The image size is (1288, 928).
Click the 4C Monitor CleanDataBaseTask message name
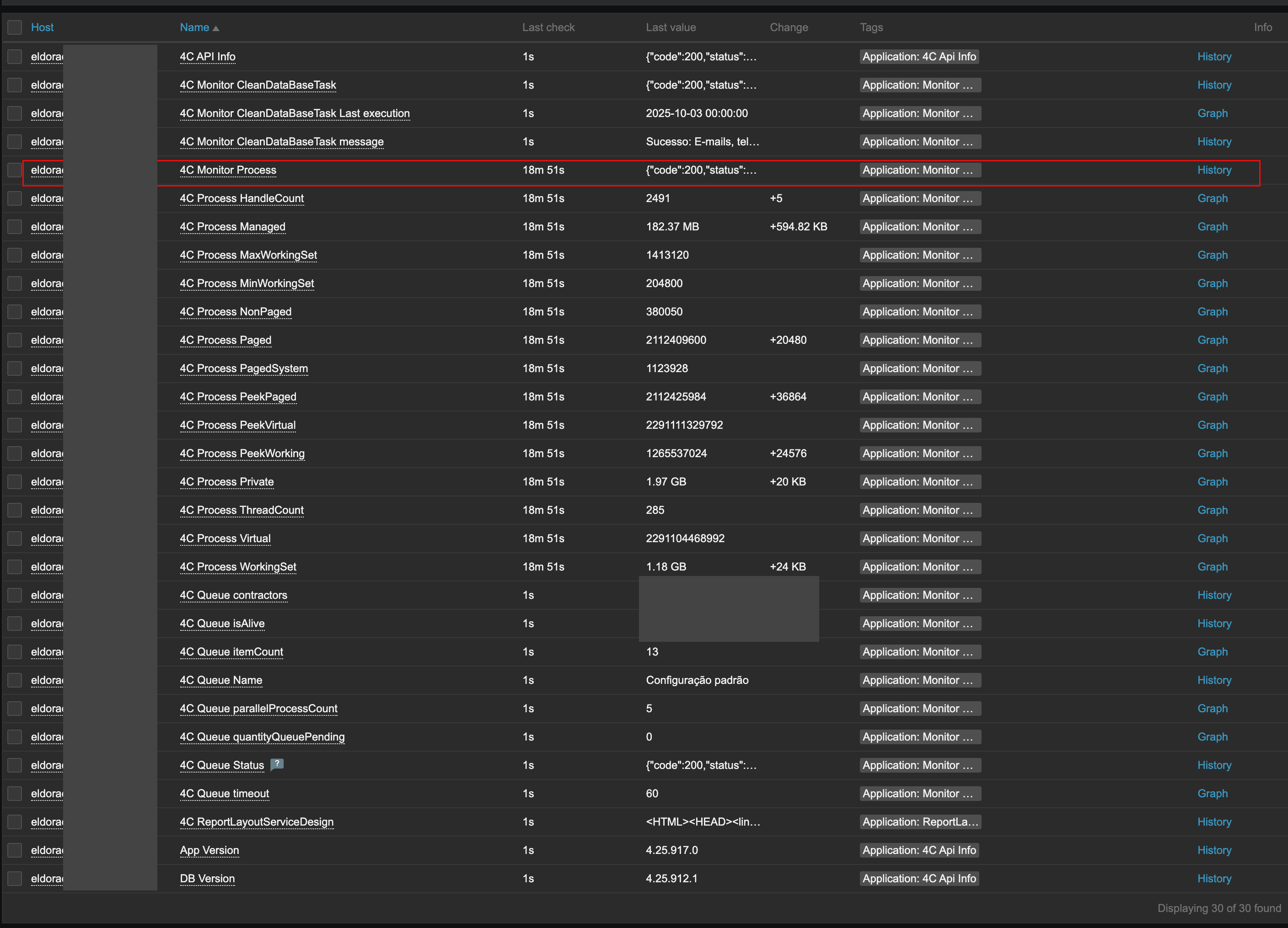pos(281,141)
